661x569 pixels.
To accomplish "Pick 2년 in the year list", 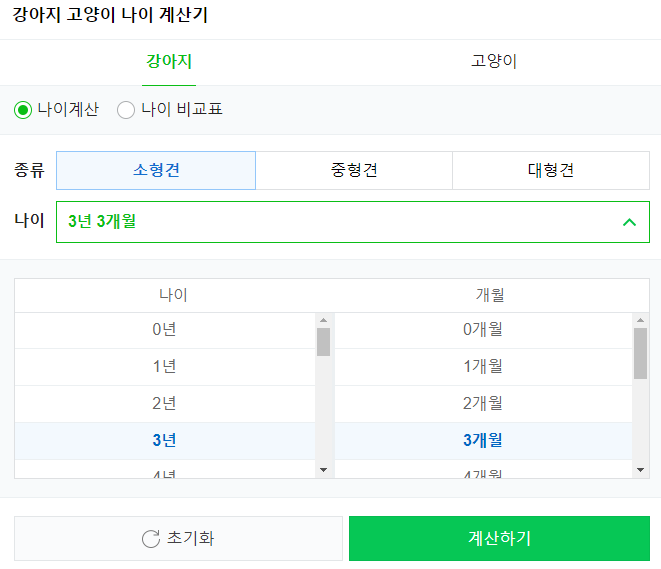I will click(165, 404).
